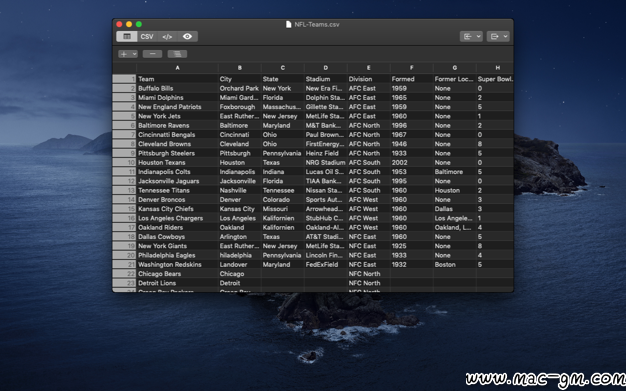The height and width of the screenshot is (391, 626).
Task: Select column A header
Action: coord(177,68)
